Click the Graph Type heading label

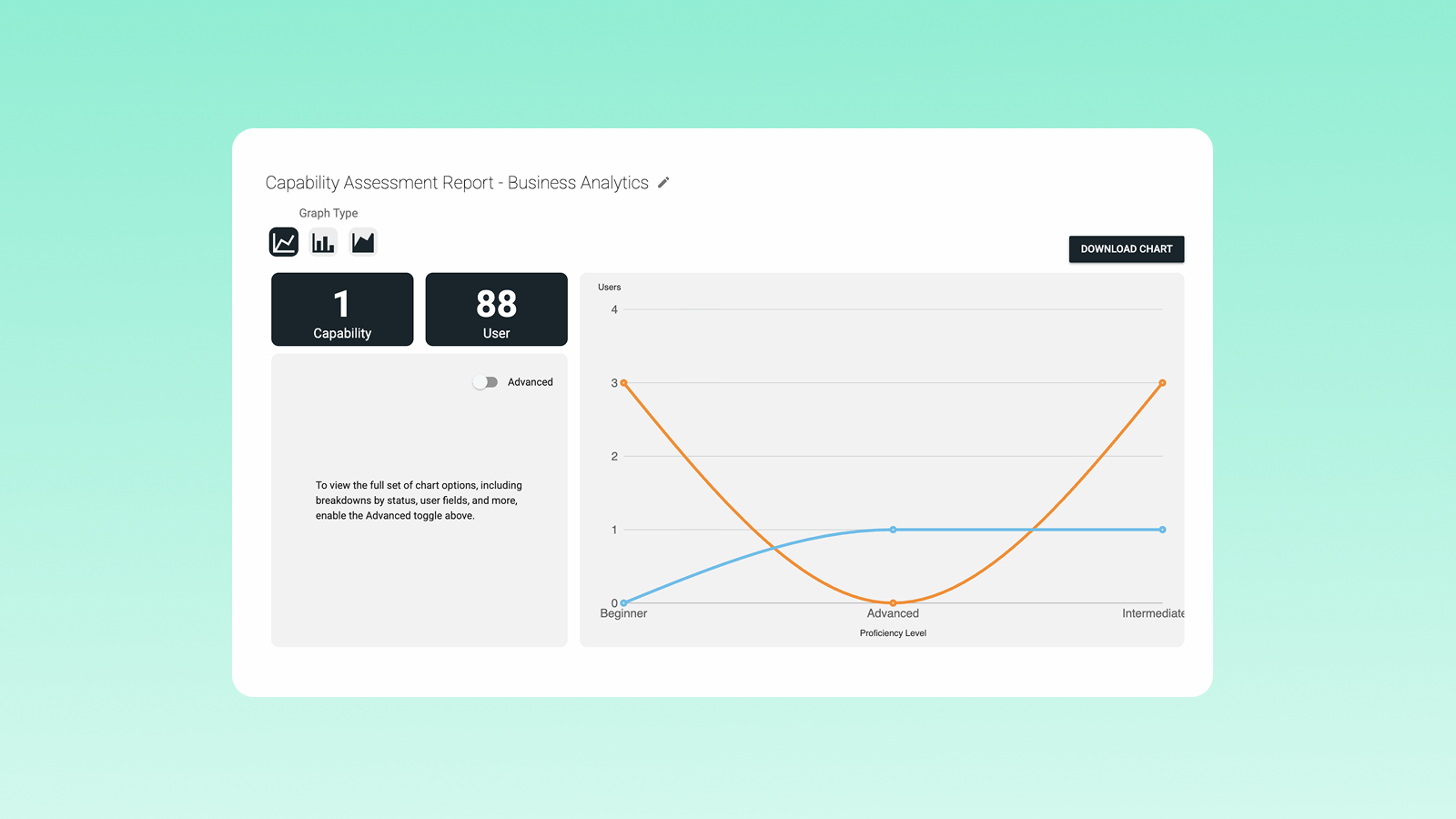pyautogui.click(x=328, y=213)
